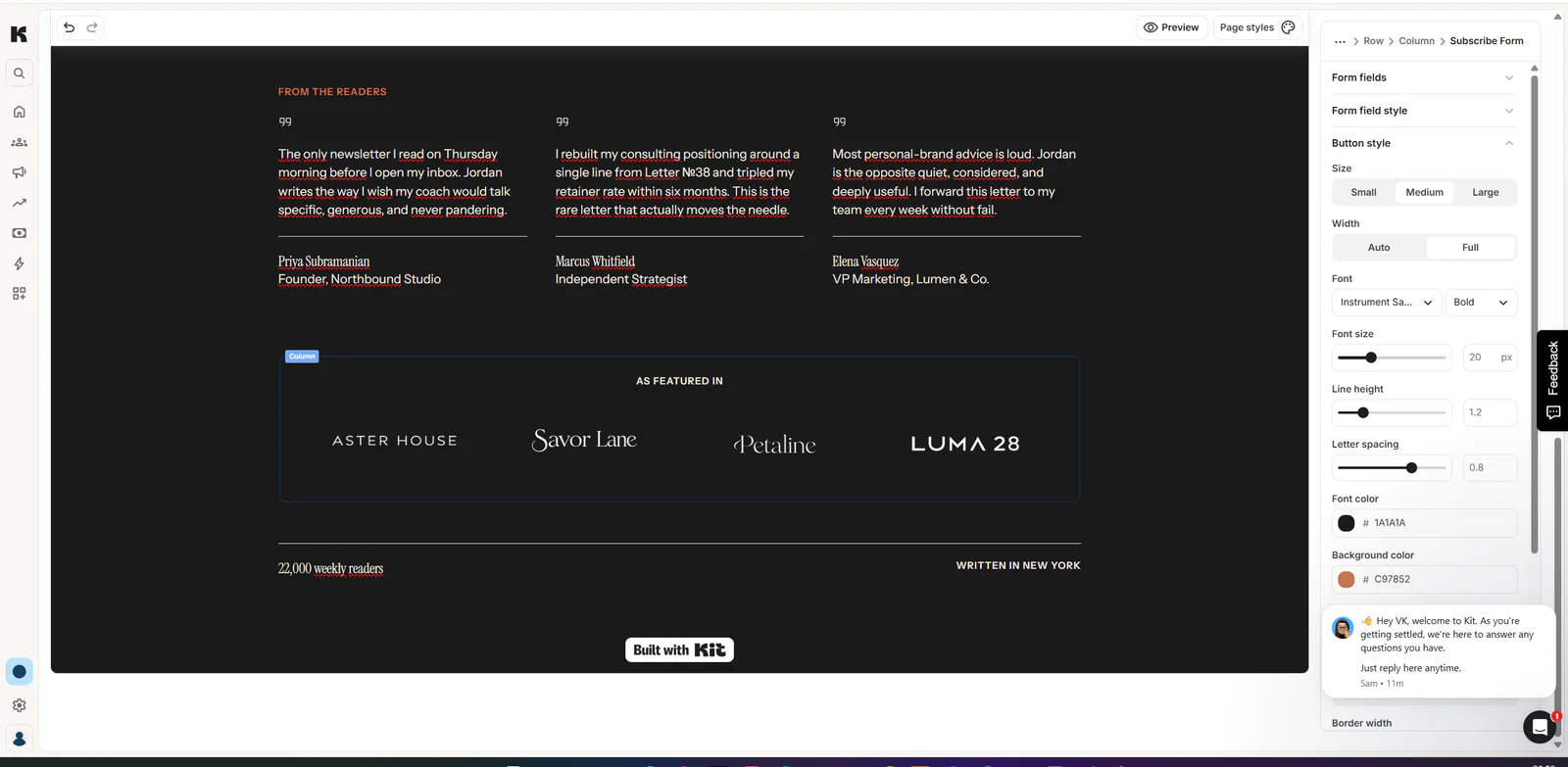1568x767 pixels.
Task: Click the Feedback side tab
Action: 1553,380
